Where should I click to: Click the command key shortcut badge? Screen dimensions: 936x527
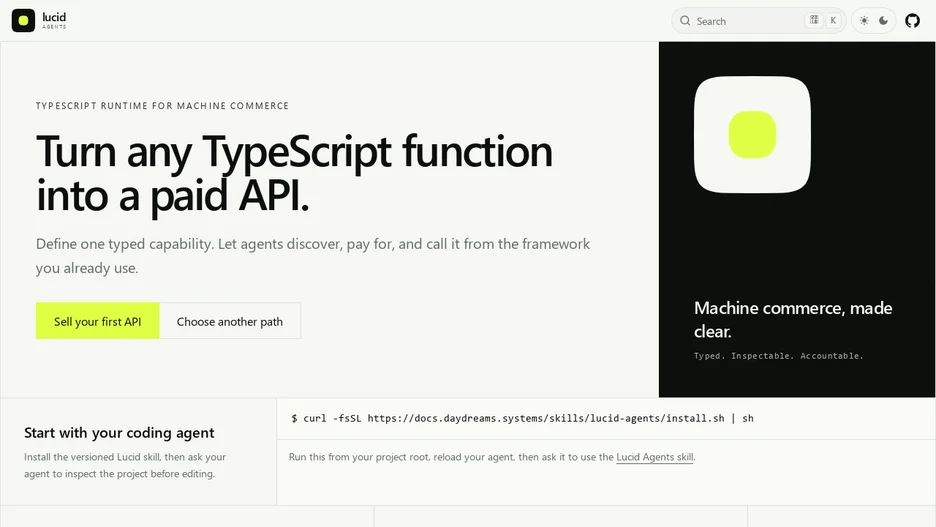pos(814,21)
